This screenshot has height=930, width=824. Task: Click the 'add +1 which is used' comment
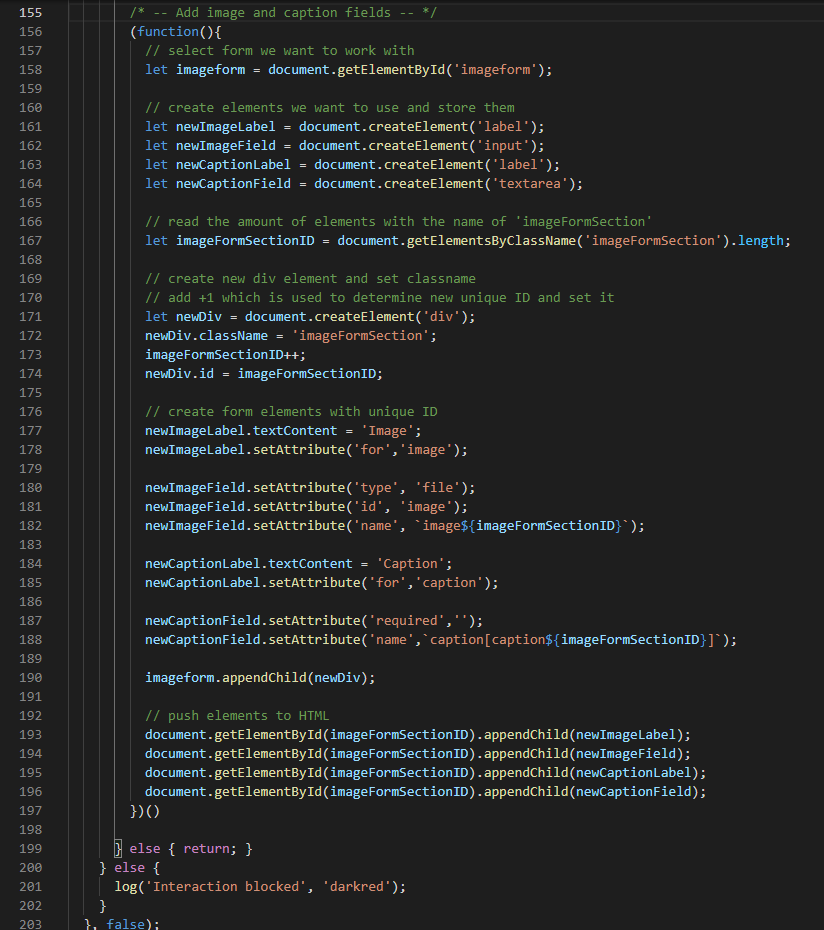click(380, 297)
